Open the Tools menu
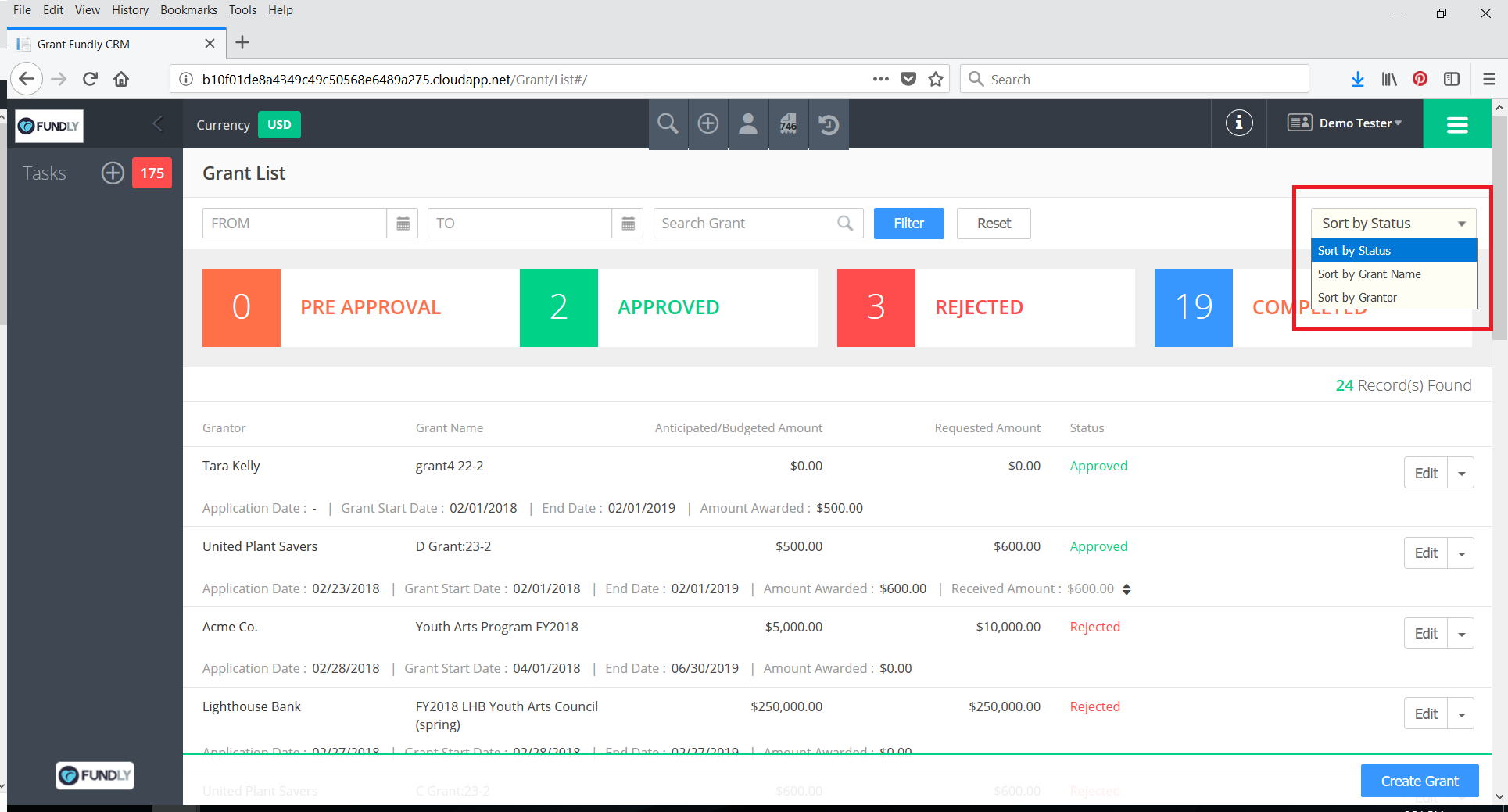 [x=242, y=10]
